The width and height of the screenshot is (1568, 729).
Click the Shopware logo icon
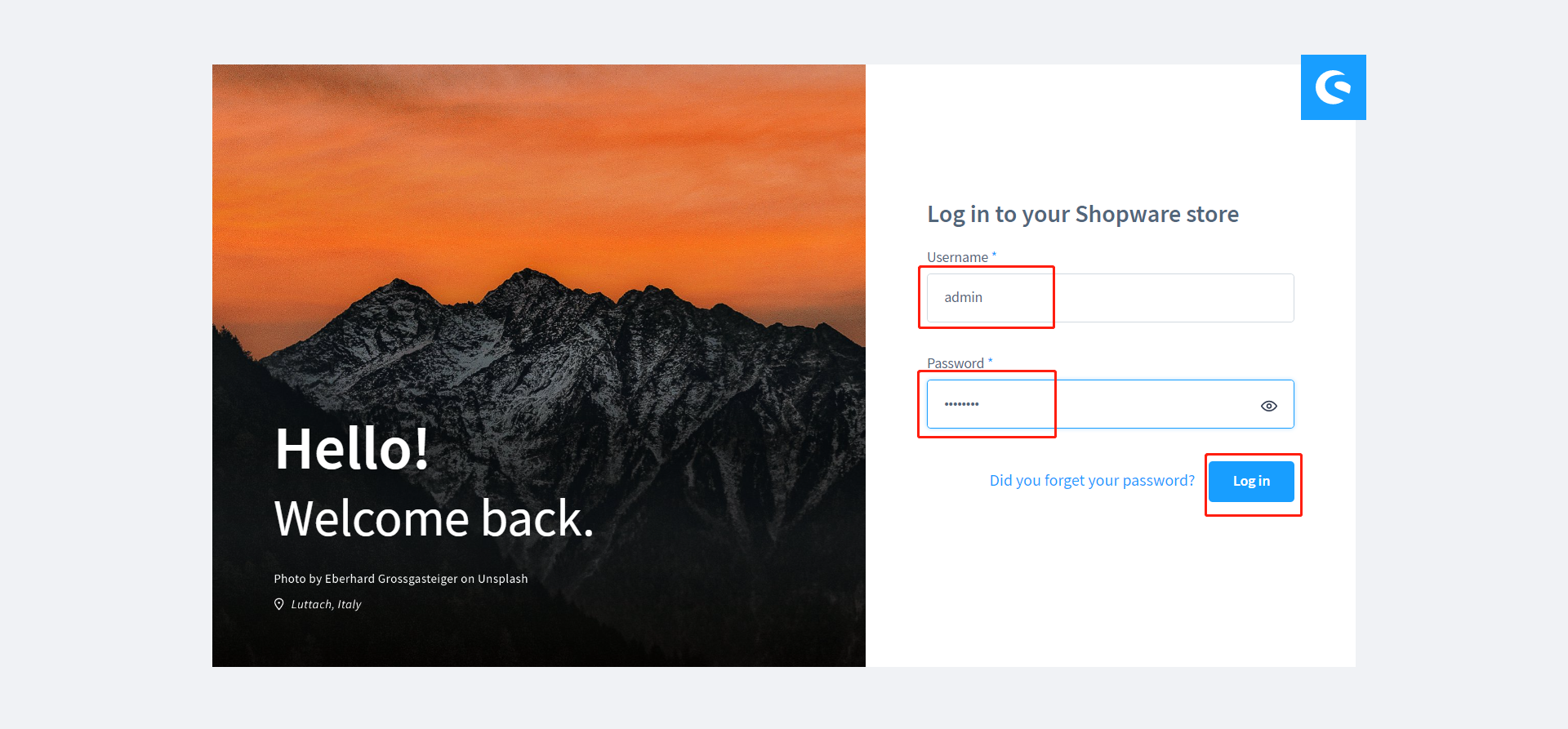1333,87
